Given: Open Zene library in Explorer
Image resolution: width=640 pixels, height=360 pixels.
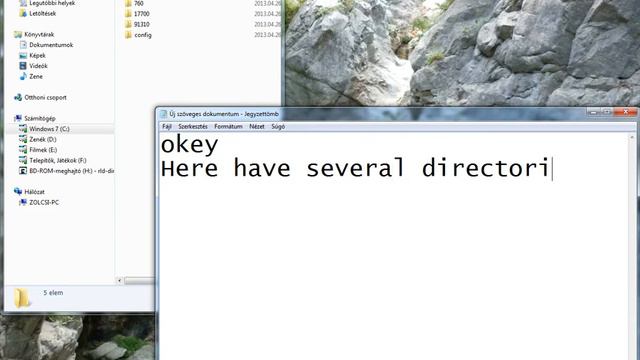Looking at the screenshot, I should pos(36,76).
